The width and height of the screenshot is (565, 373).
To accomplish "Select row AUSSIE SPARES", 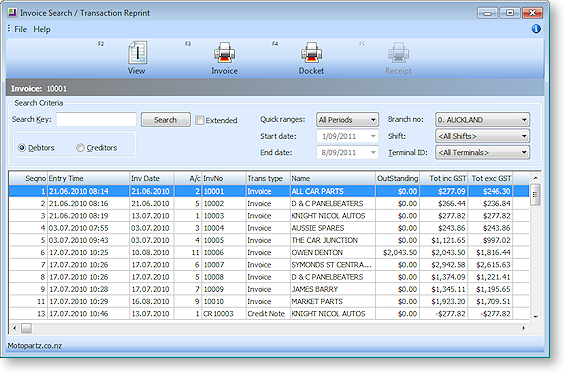I will [x=269, y=228].
